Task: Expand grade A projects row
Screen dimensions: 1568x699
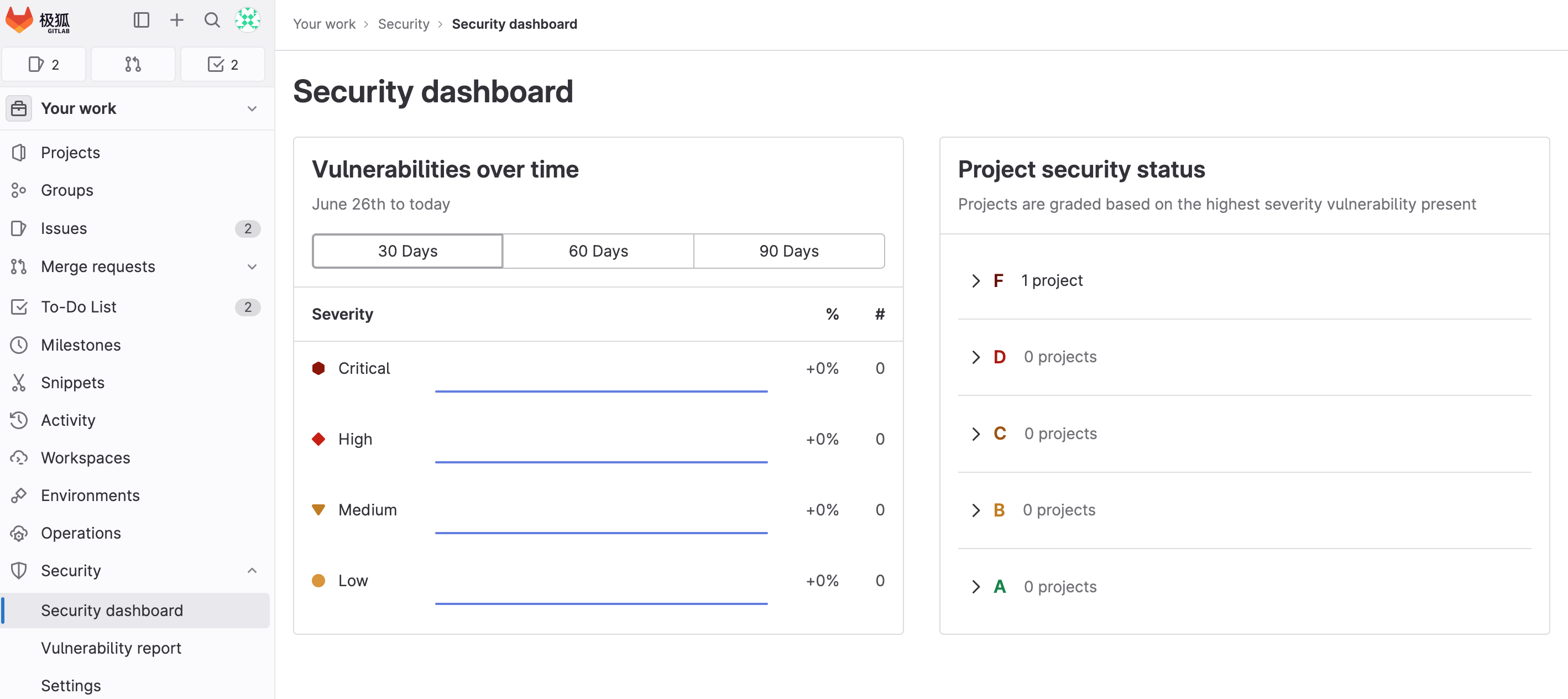Action: [976, 586]
